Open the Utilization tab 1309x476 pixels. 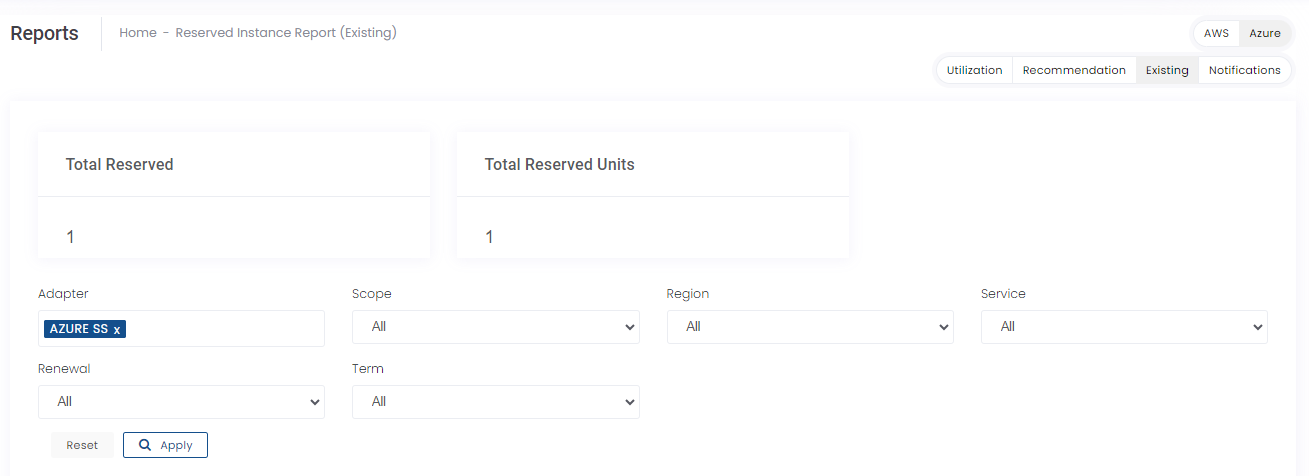pos(974,70)
